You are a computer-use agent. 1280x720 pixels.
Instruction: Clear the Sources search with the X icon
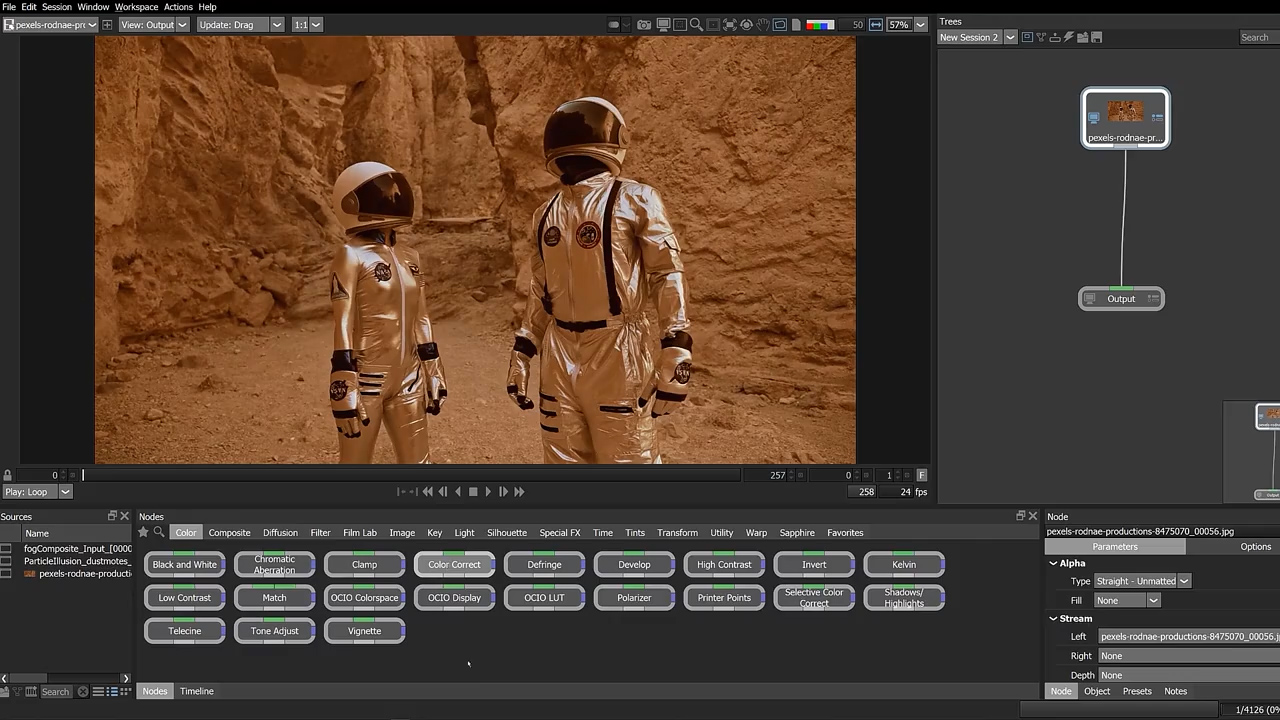83,692
